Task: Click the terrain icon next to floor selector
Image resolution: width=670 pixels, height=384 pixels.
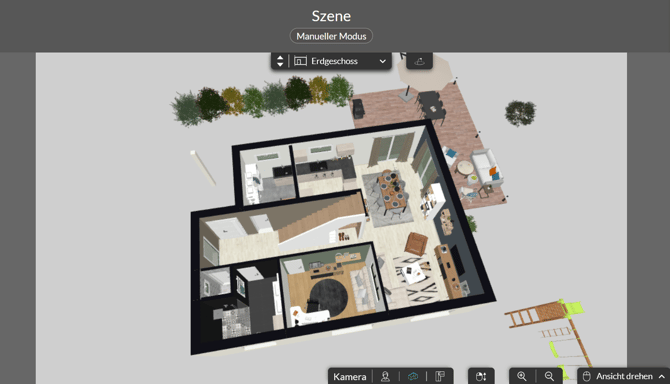Action: click(419, 61)
